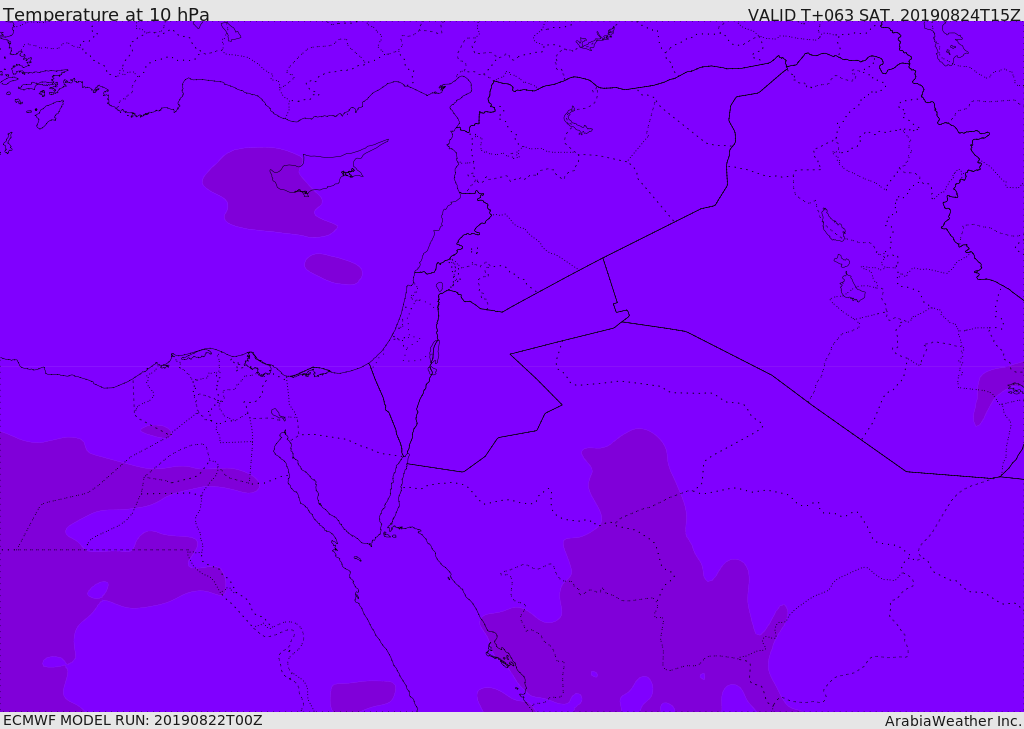Viewport: 1024px width, 729px height.
Task: Click the 'ArabiaWeather Inc.' credit text
Action: click(x=953, y=721)
